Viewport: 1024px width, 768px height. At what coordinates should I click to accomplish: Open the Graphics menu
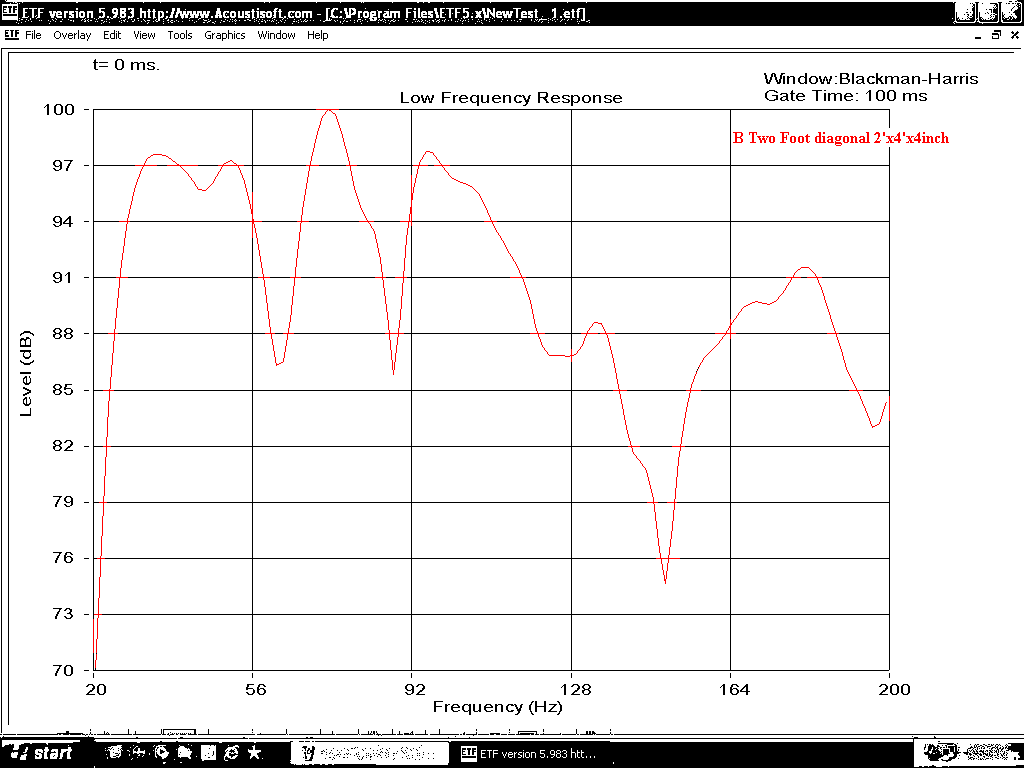pos(224,35)
